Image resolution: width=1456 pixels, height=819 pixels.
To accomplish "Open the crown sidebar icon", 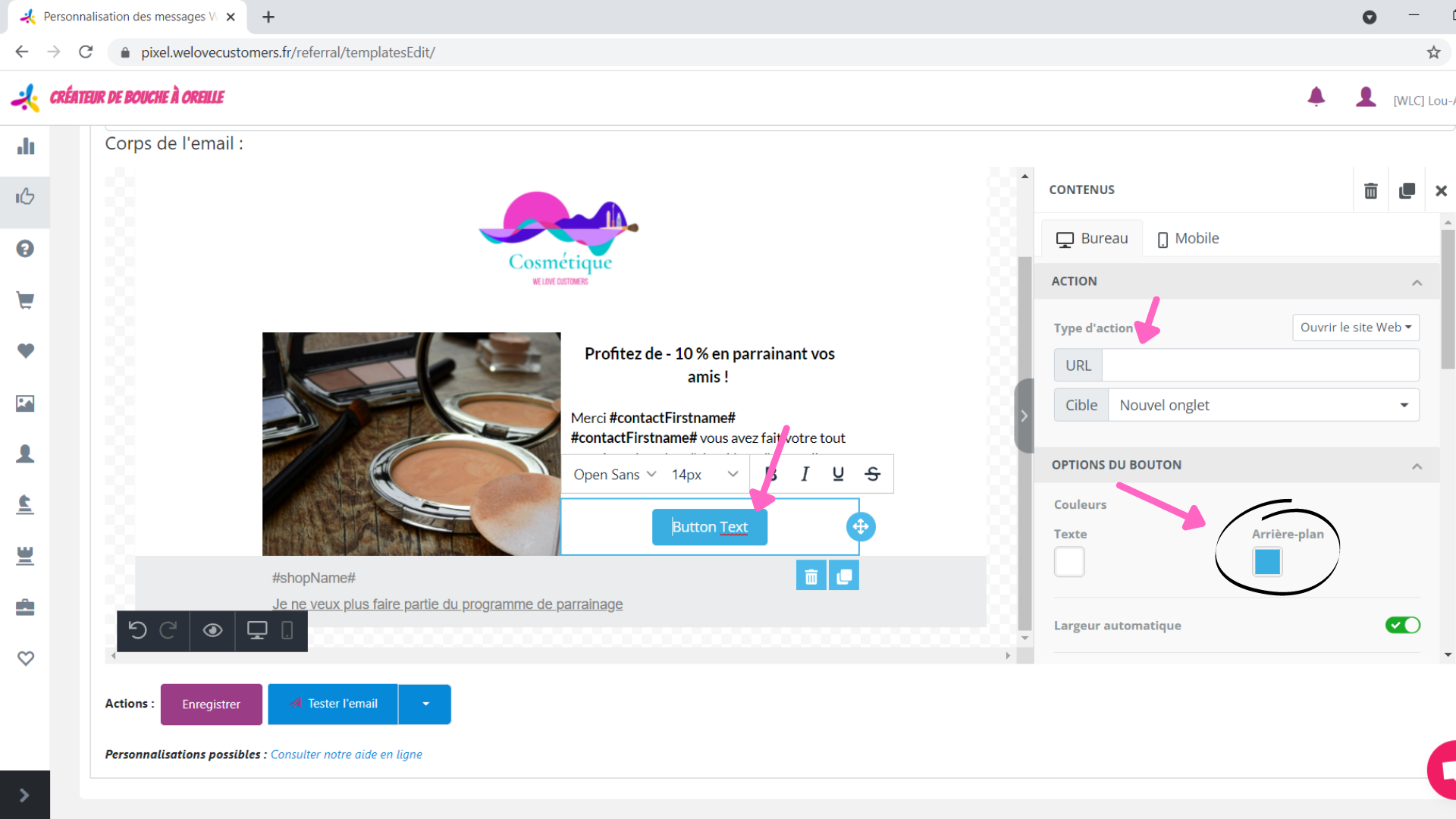I will 25,556.
